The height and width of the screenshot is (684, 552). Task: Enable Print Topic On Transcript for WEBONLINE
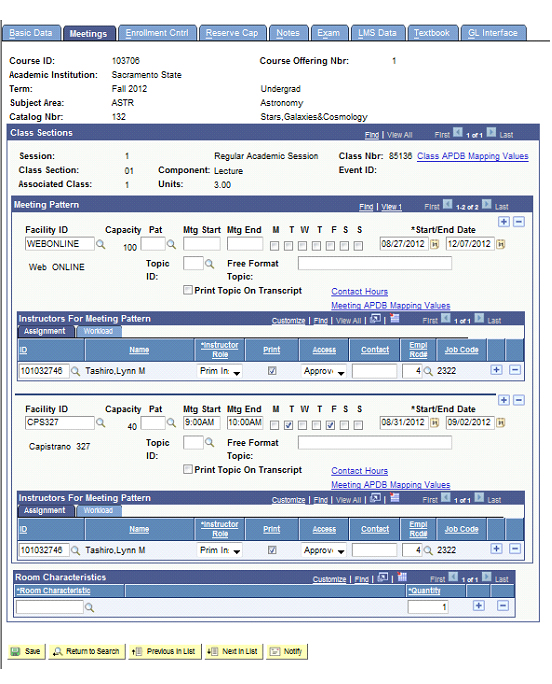click(x=188, y=290)
